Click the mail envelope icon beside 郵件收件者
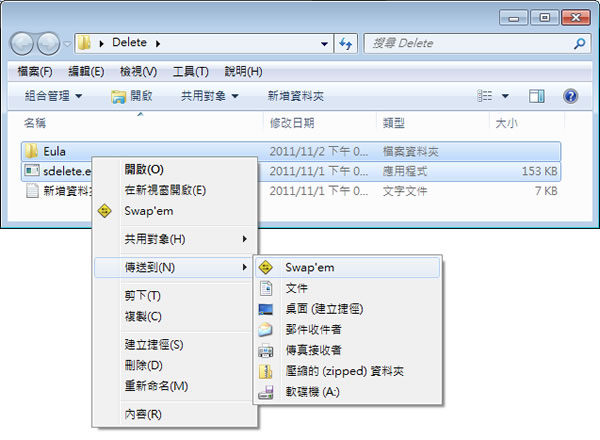The image size is (600, 440). [265, 329]
